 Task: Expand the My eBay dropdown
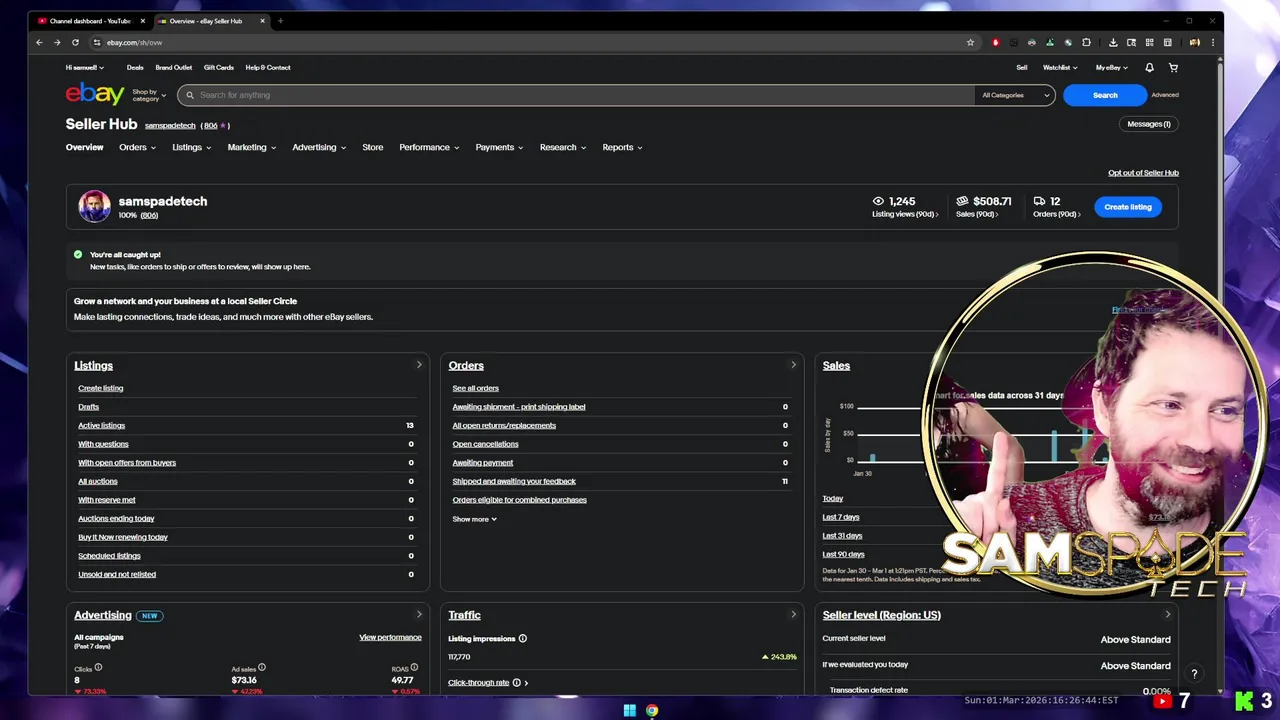tap(1112, 67)
